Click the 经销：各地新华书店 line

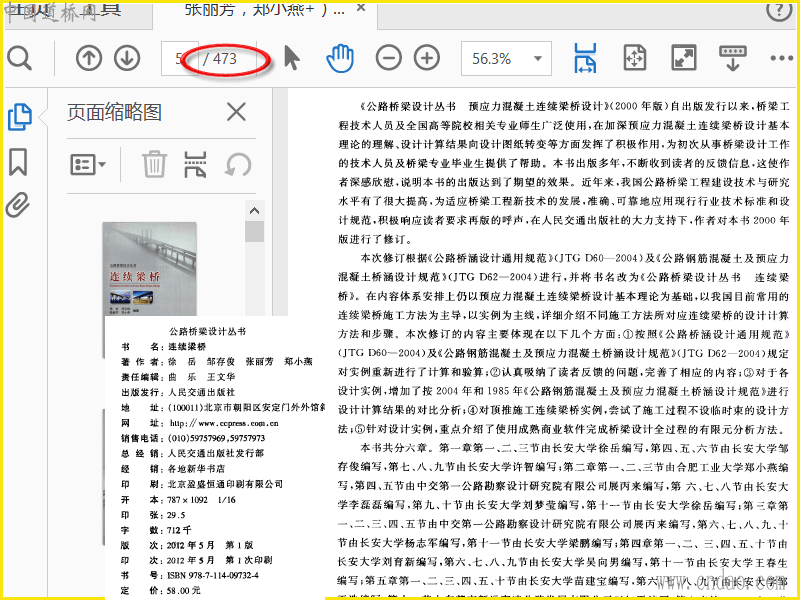point(172,468)
